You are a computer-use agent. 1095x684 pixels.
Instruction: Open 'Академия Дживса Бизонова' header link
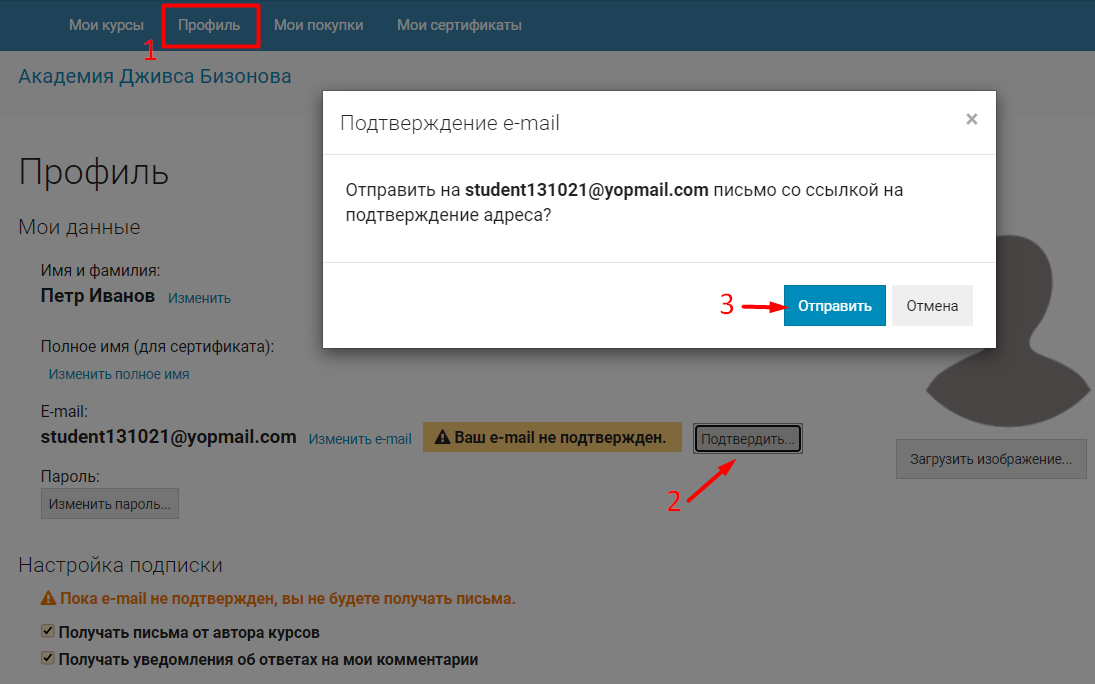click(x=155, y=76)
